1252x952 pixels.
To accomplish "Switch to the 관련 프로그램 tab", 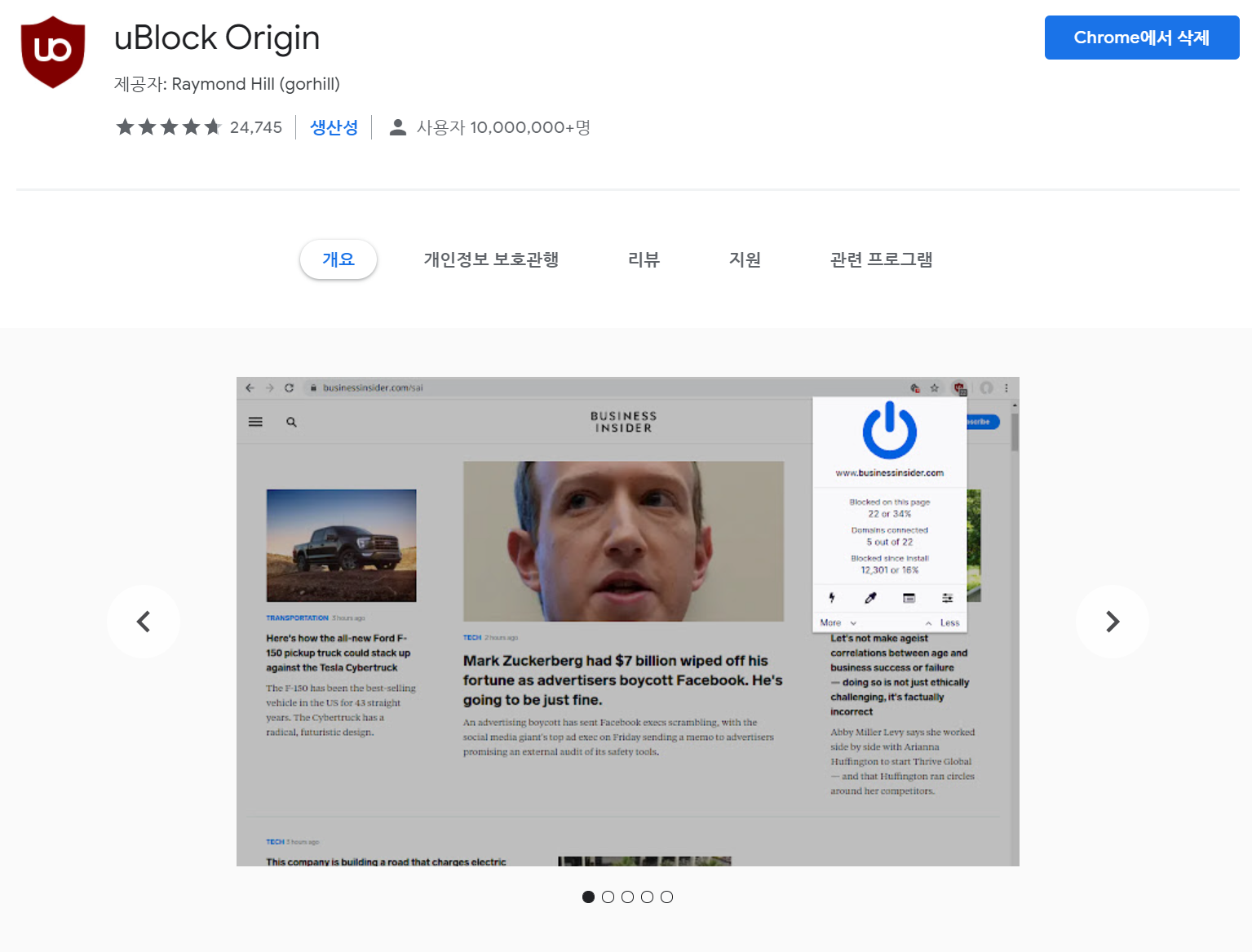I will pyautogui.click(x=882, y=259).
